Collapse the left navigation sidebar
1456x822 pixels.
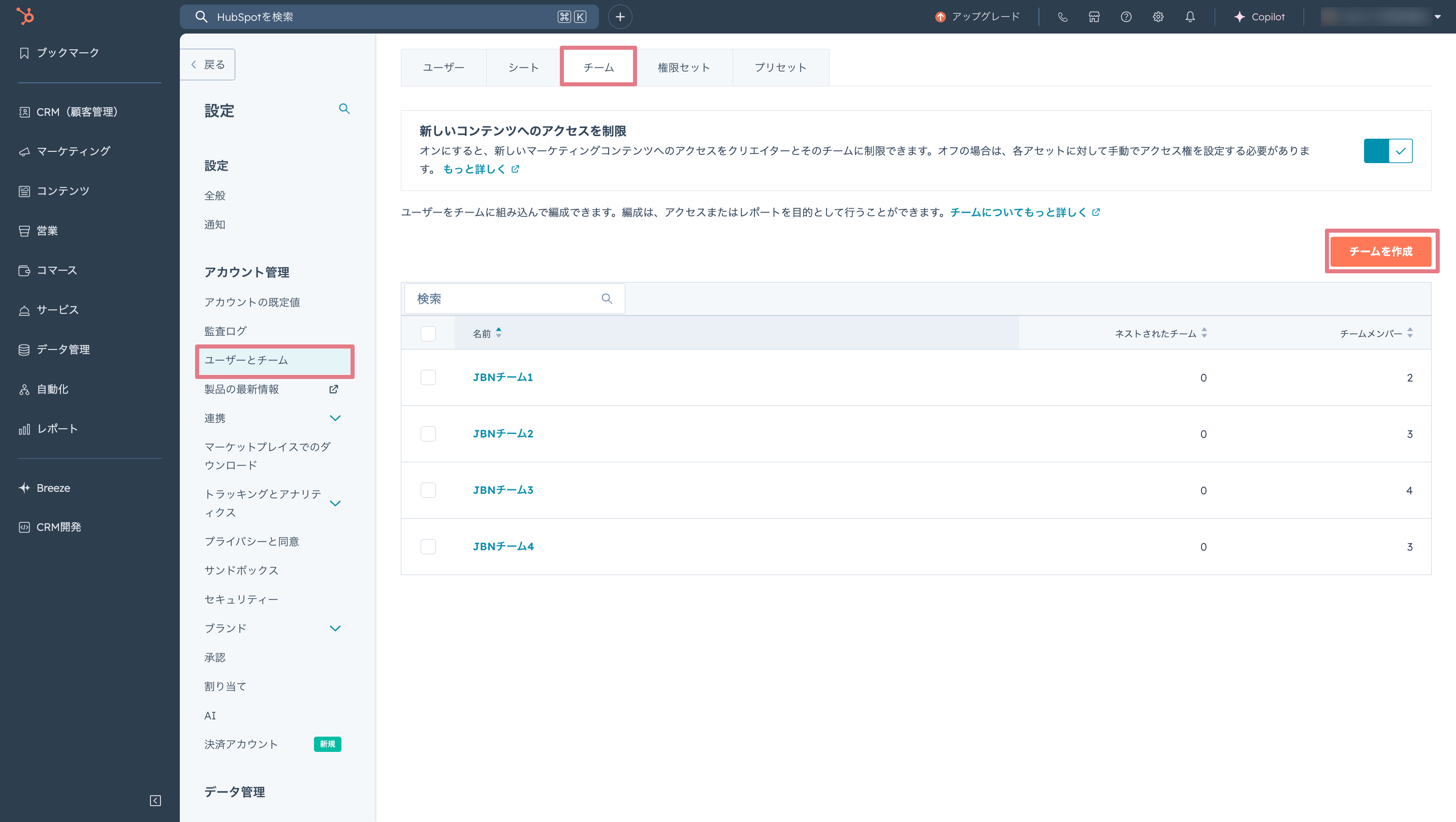(155, 801)
